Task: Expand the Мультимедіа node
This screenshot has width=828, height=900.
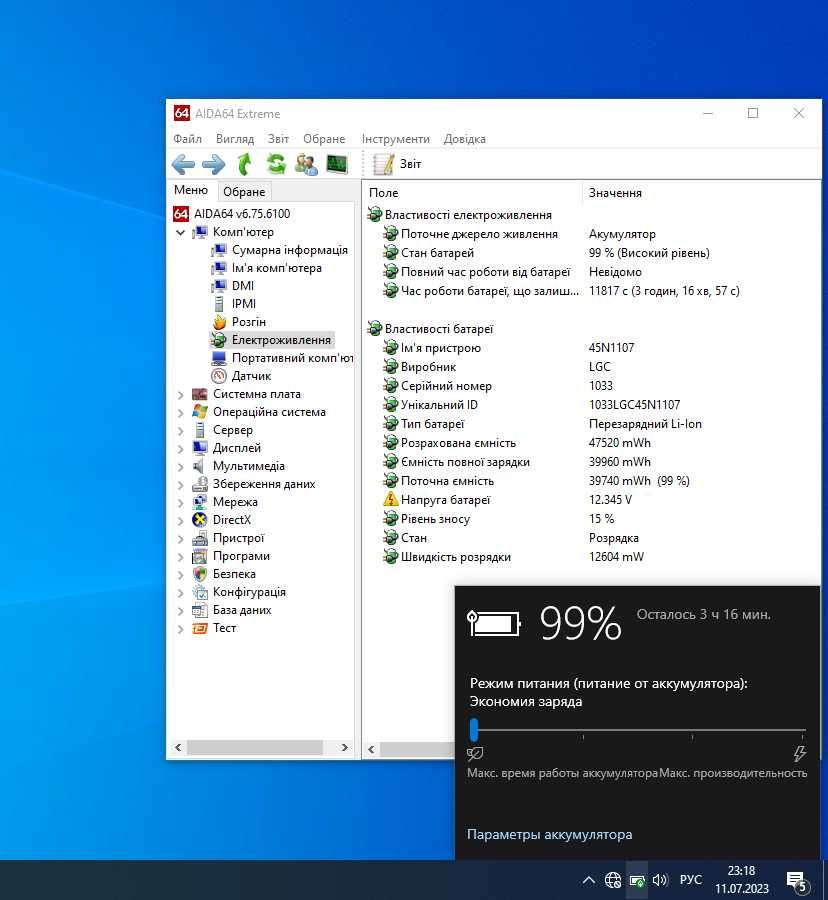Action: 180,467
